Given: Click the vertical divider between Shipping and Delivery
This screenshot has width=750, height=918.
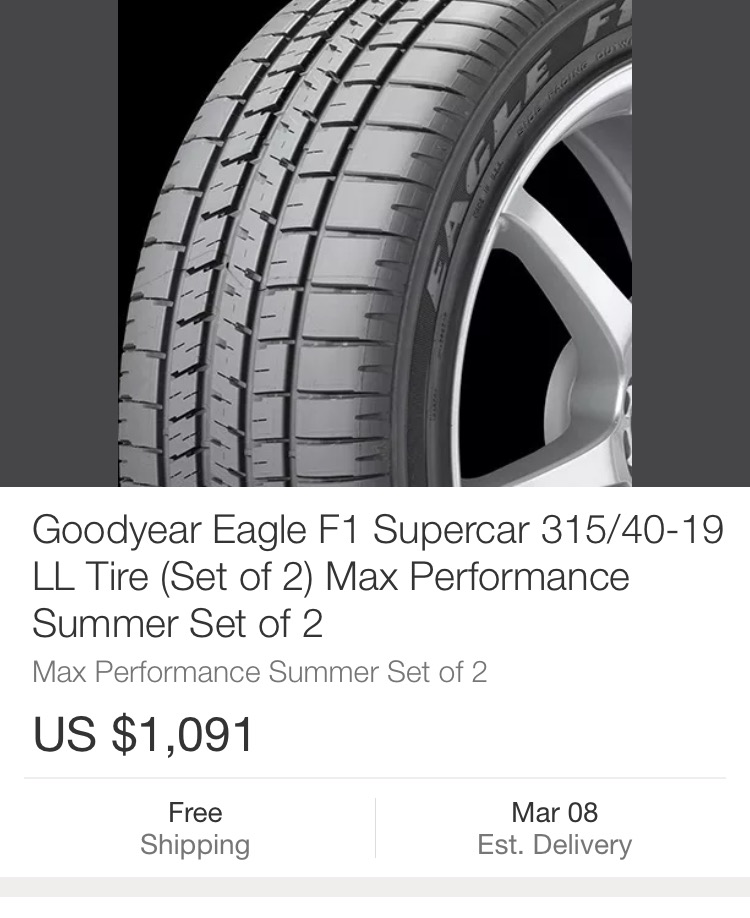Looking at the screenshot, I should [x=375, y=828].
